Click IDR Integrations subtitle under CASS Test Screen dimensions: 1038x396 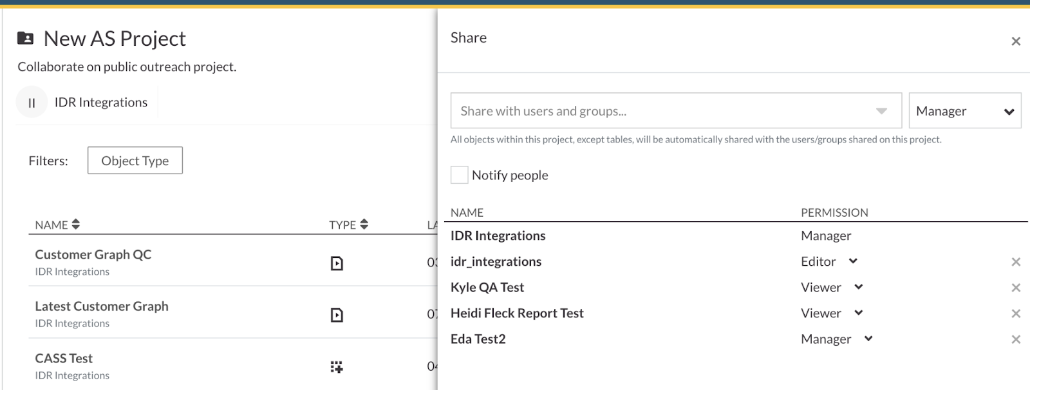pyautogui.click(x=72, y=375)
